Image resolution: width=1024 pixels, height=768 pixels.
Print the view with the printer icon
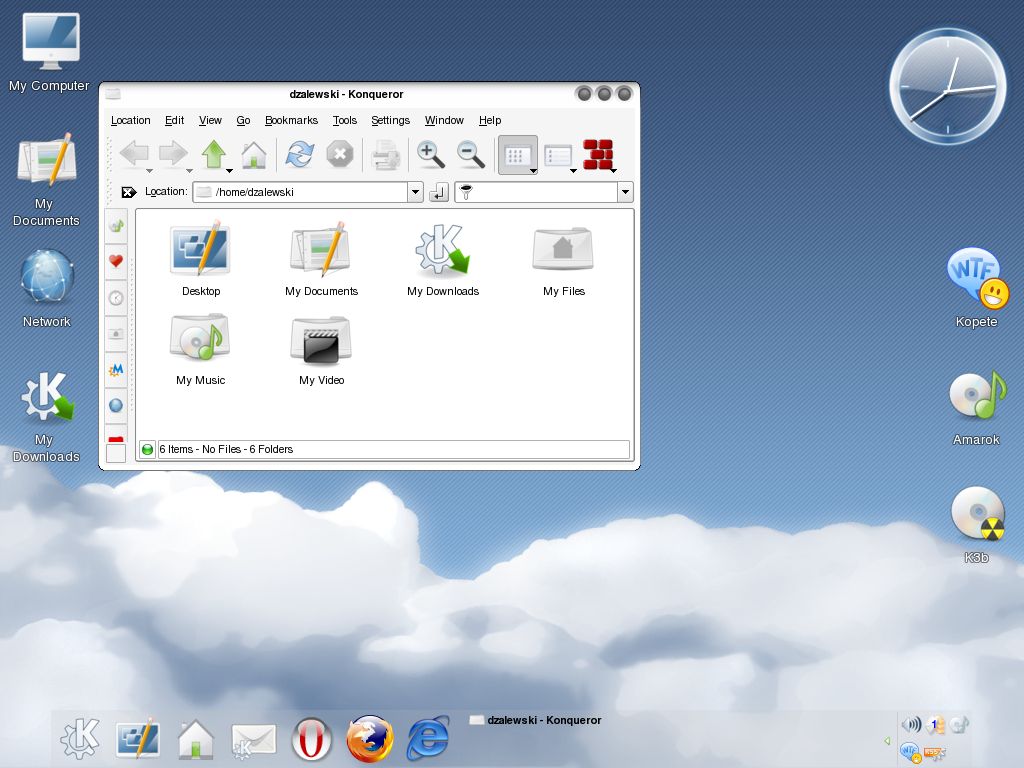click(385, 155)
